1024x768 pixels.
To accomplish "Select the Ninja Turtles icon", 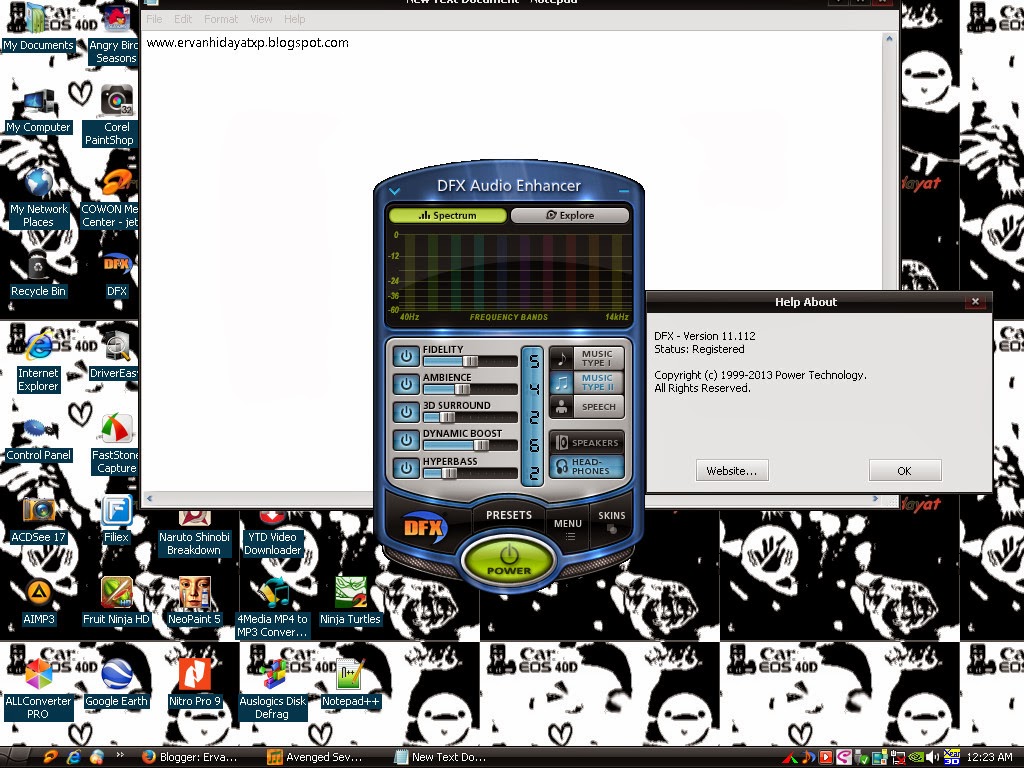I will coord(350,602).
